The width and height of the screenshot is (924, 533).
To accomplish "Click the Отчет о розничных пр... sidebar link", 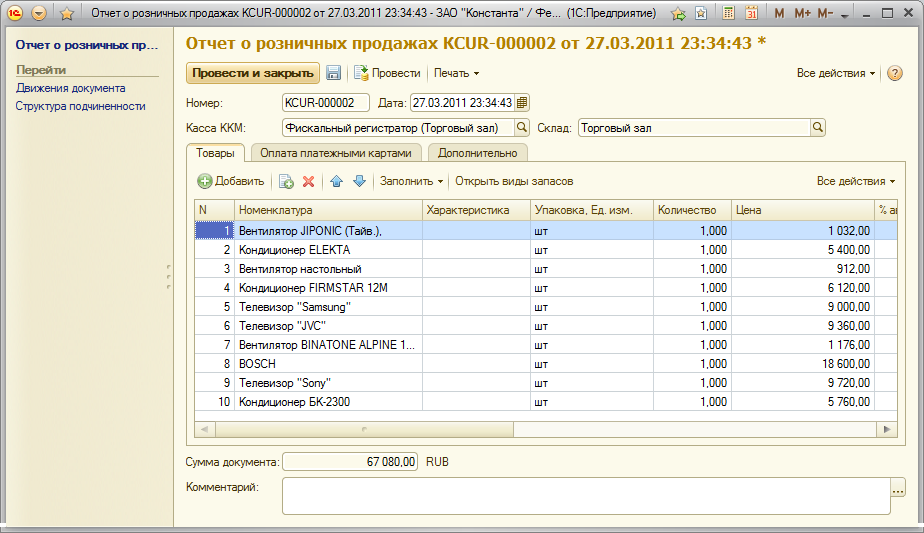I will (87, 45).
